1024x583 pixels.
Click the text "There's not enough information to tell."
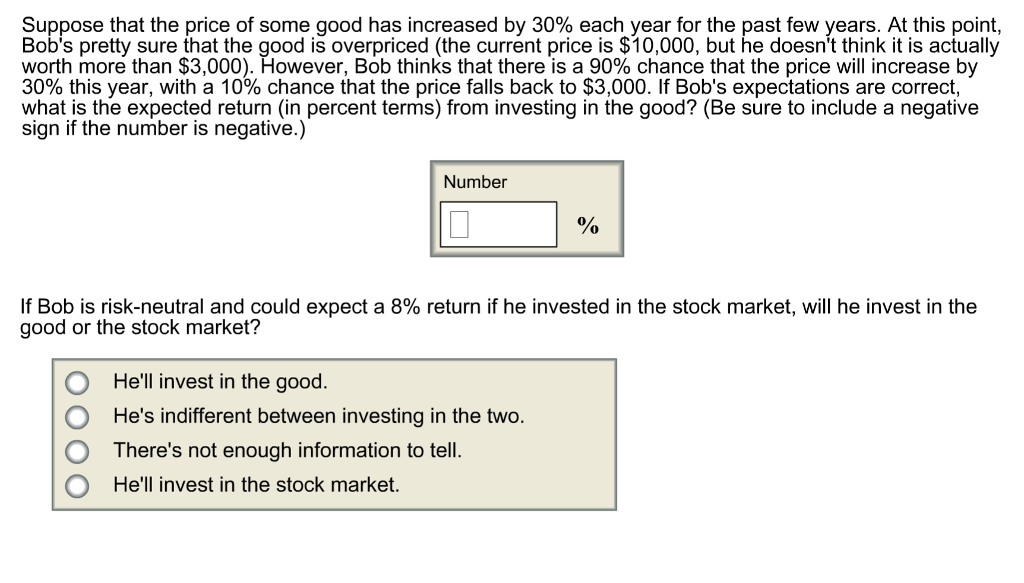(x=287, y=451)
